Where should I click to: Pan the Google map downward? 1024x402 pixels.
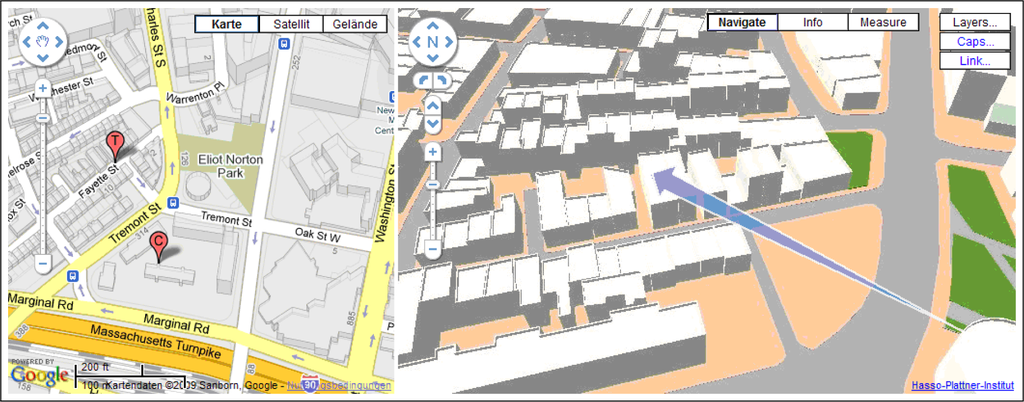[x=42, y=57]
